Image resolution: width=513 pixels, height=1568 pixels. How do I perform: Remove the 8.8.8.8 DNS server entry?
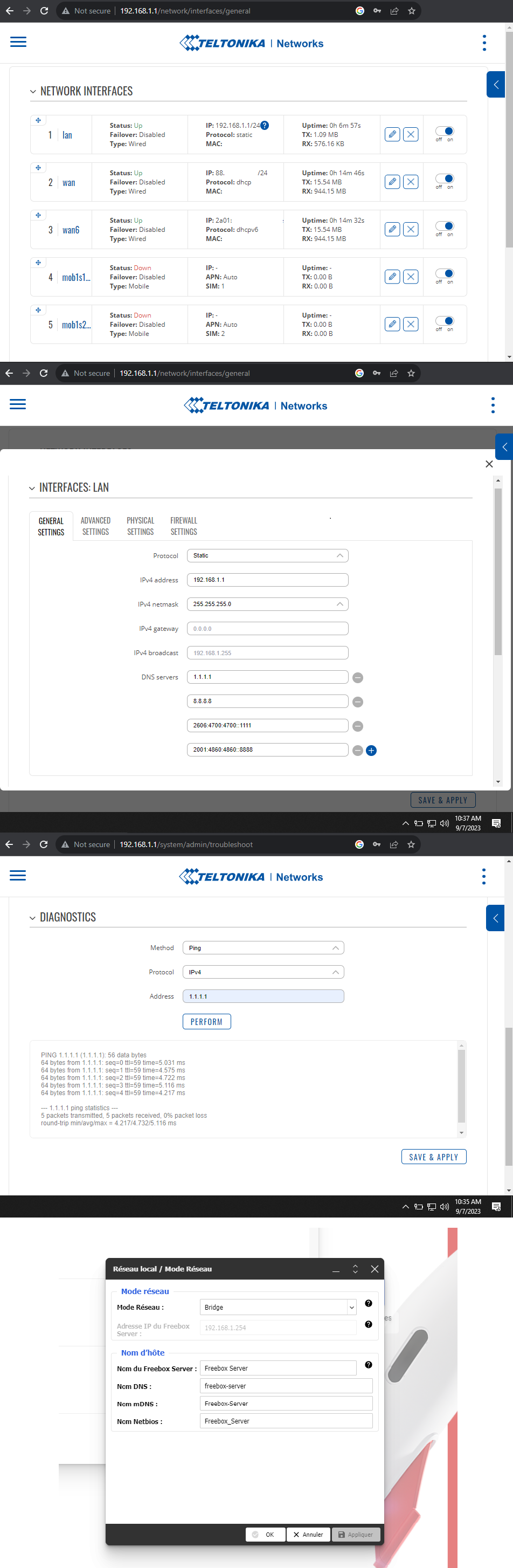pyautogui.click(x=358, y=702)
